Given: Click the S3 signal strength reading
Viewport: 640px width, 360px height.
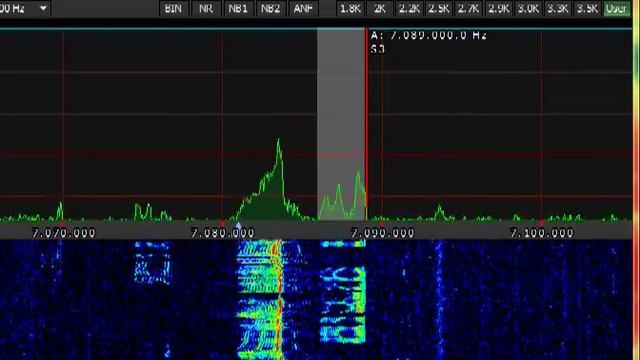Looking at the screenshot, I should (378, 49).
